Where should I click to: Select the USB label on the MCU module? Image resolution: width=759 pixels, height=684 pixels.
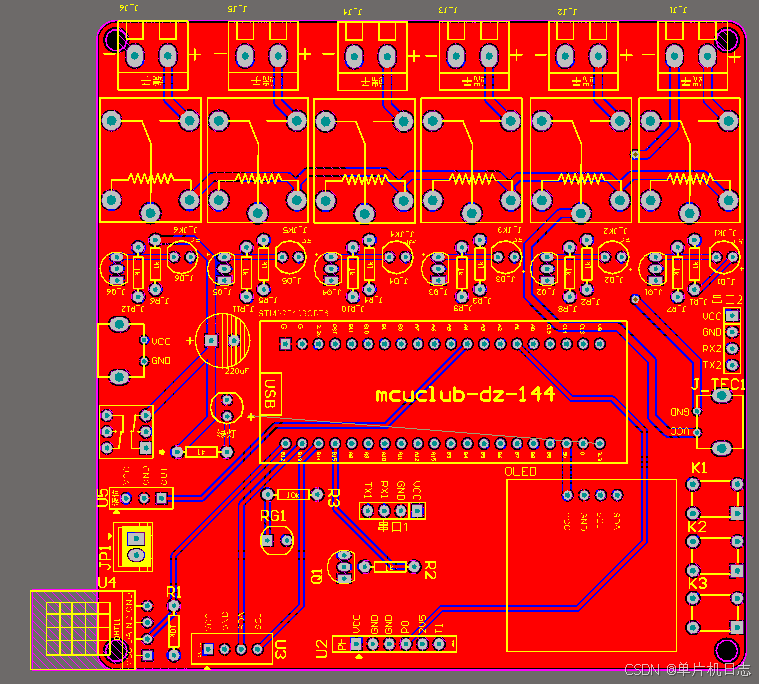[270, 394]
